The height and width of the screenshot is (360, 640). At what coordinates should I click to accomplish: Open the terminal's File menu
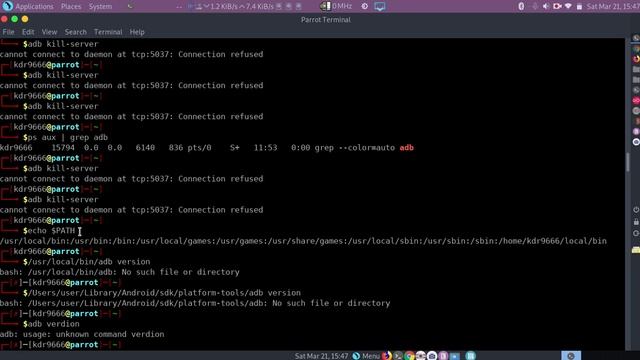[x=8, y=32]
